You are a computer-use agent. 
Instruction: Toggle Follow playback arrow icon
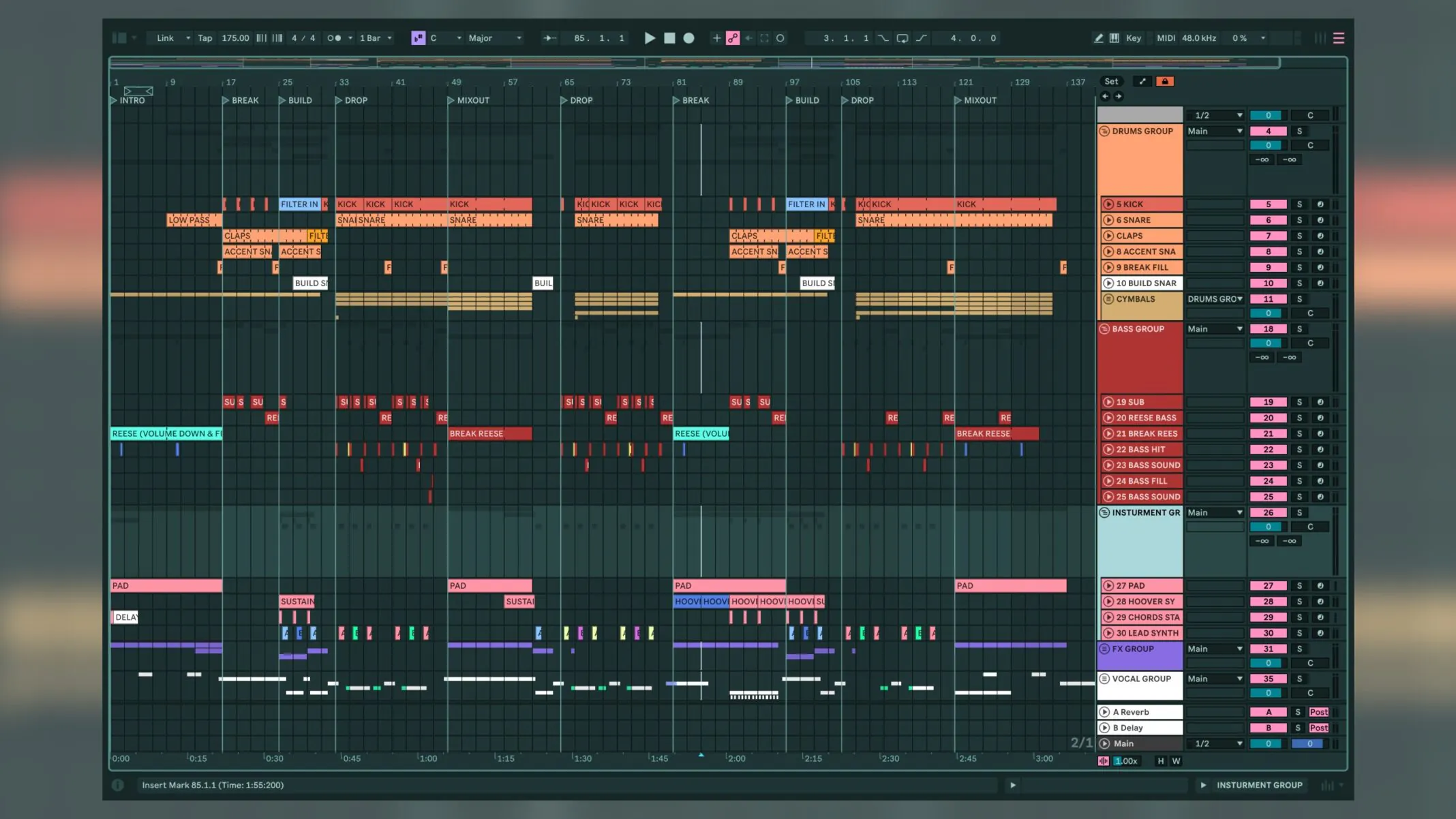coord(549,38)
